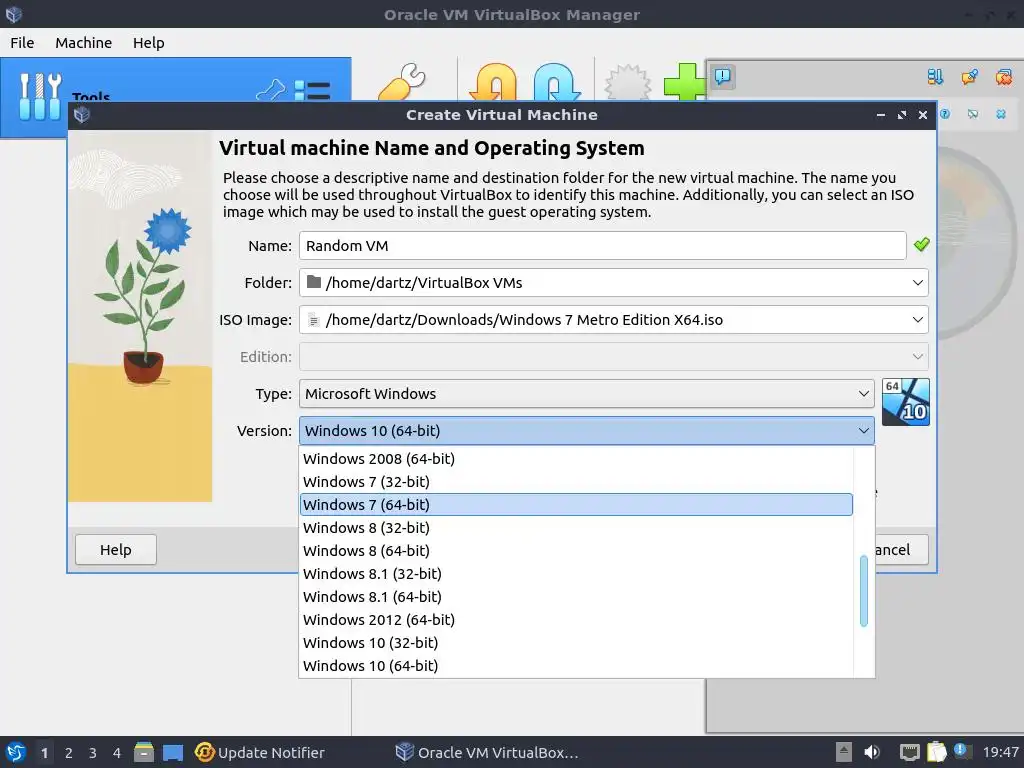The height and width of the screenshot is (768, 1024).
Task: Click the pin icon next to Tools
Action: coord(270,91)
